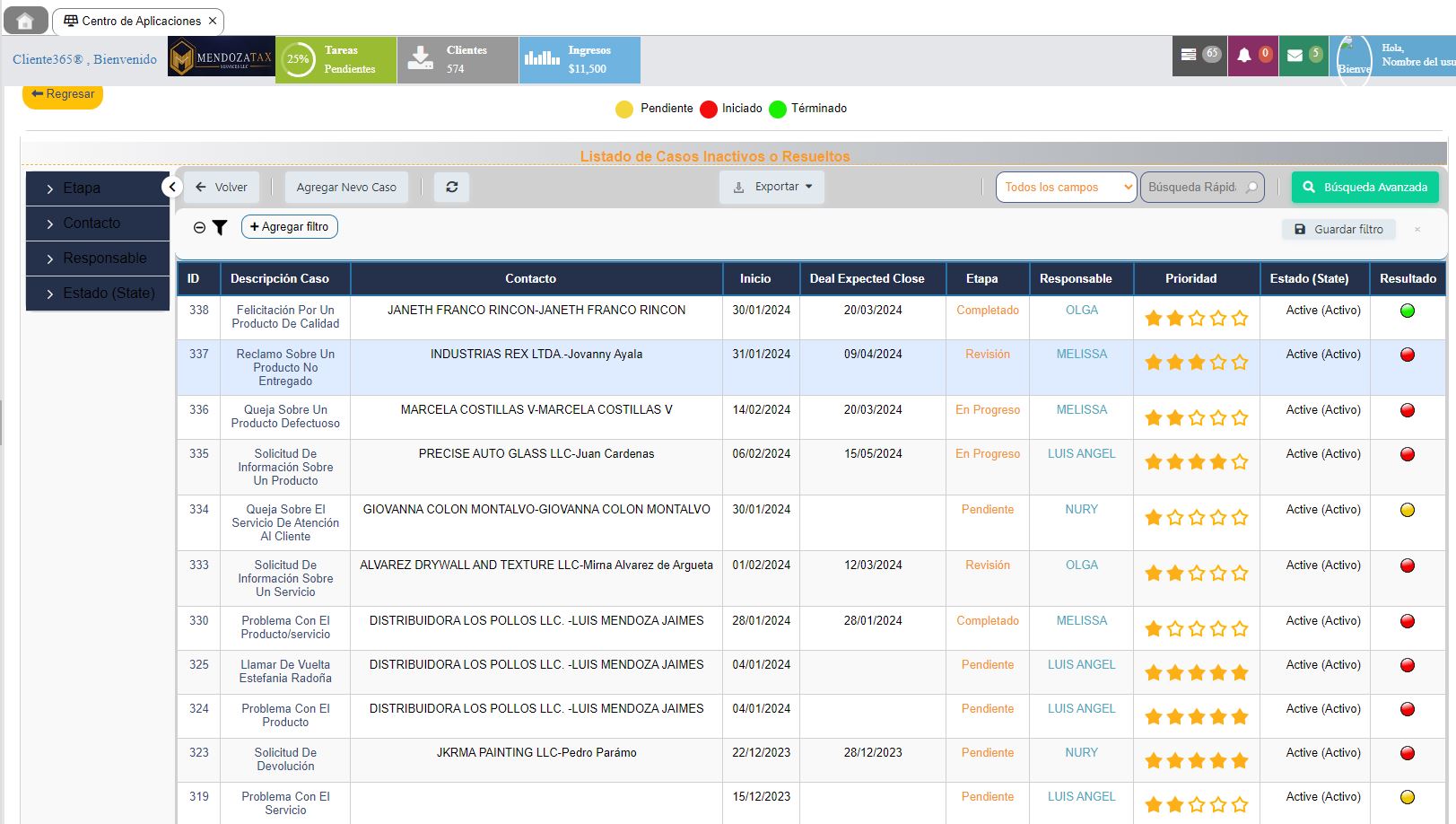Refresh the case list

(x=452, y=188)
